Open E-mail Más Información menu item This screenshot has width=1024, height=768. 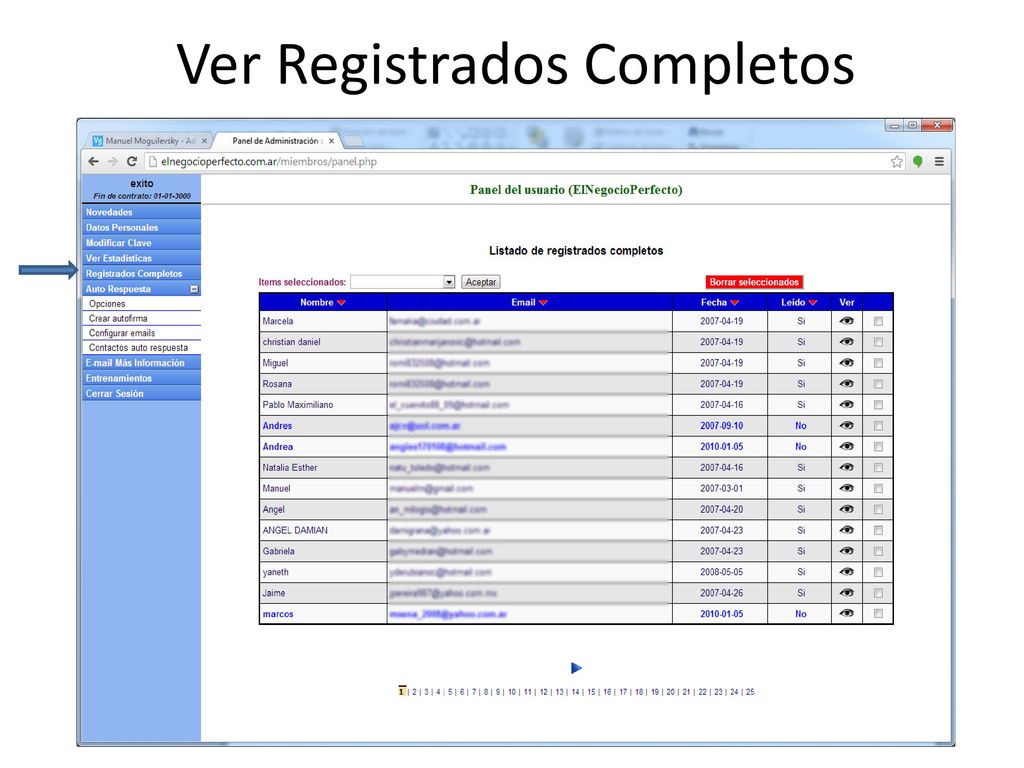141,362
